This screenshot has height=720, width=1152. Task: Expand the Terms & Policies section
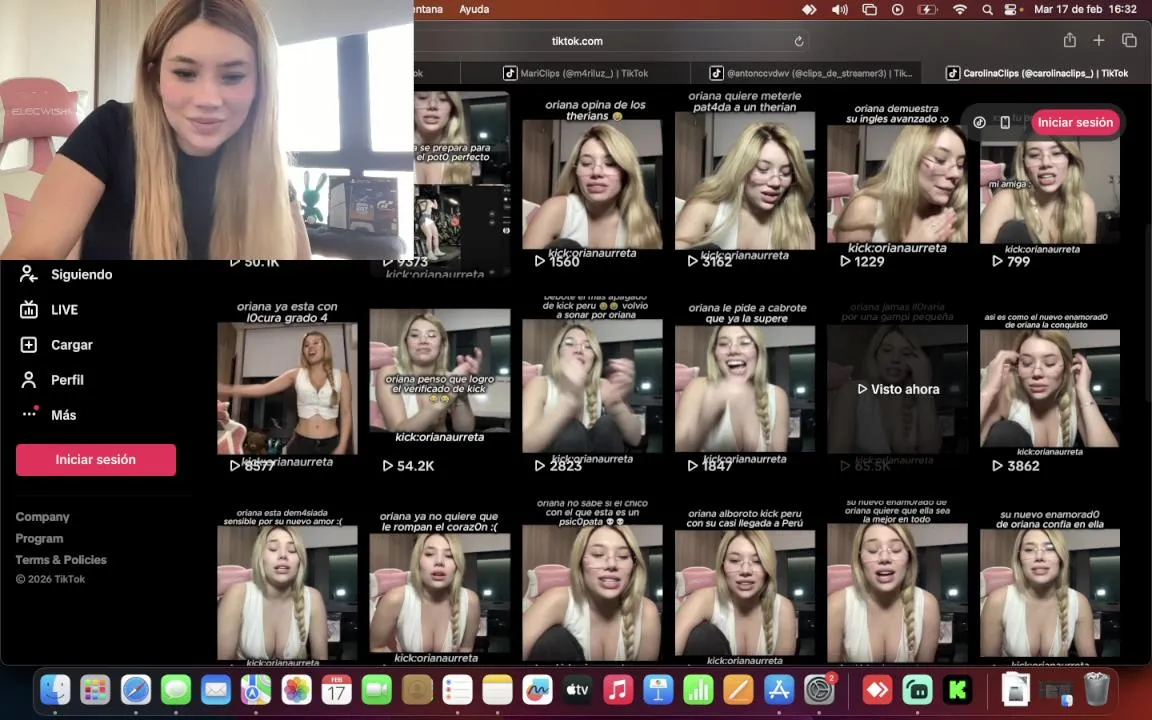tap(61, 559)
